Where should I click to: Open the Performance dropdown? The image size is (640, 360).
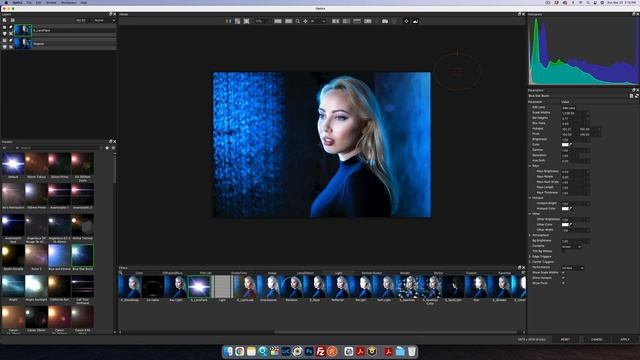[573, 268]
